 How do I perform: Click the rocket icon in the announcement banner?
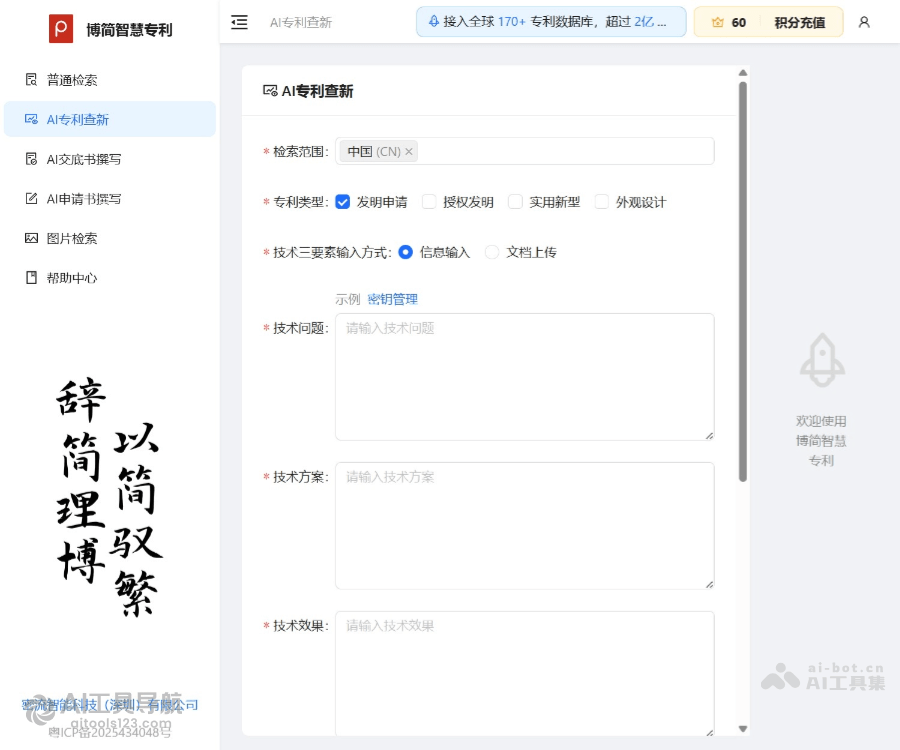tap(434, 22)
